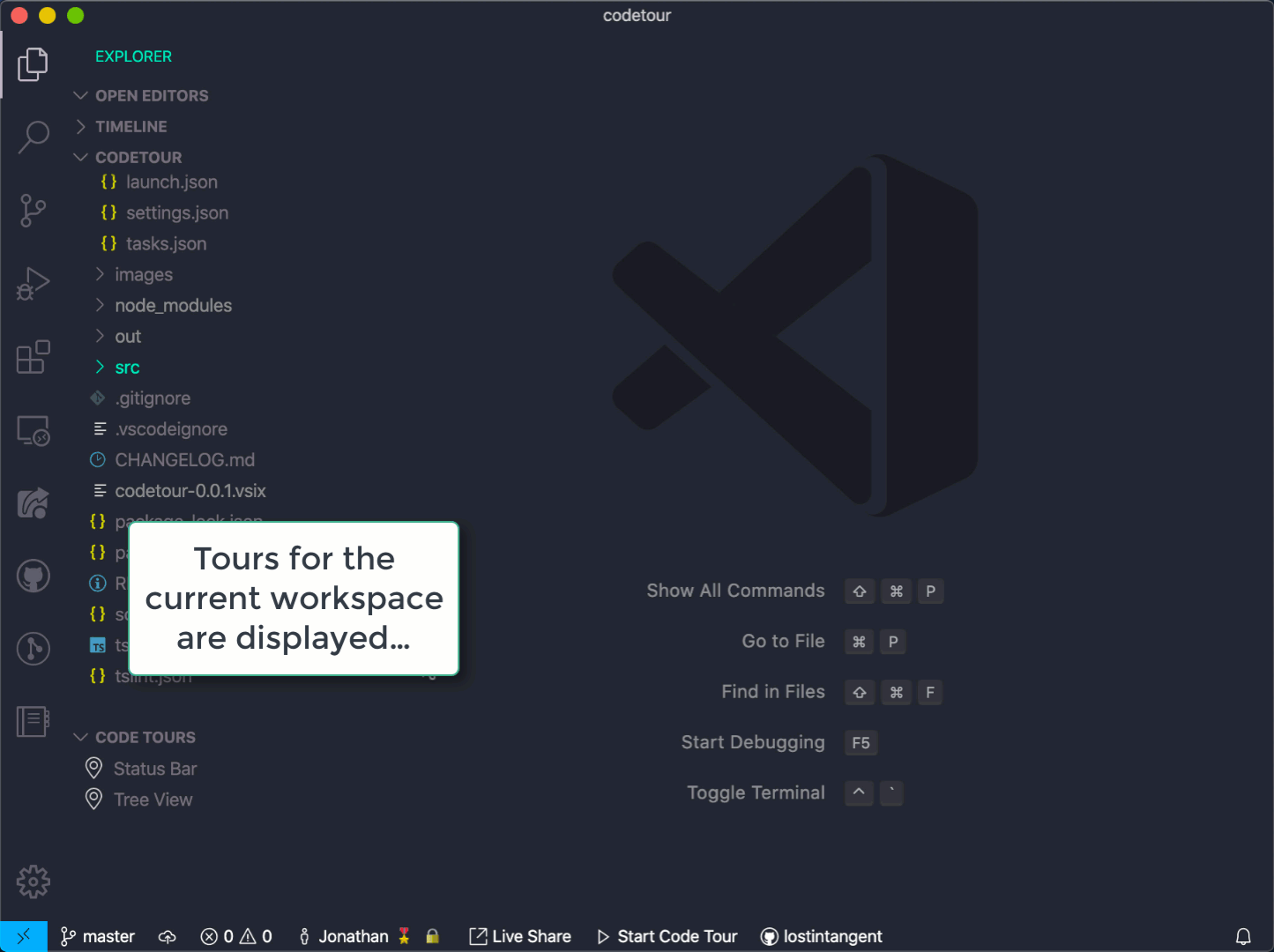The image size is (1274, 952).
Task: Open launch.json file
Action: click(172, 182)
